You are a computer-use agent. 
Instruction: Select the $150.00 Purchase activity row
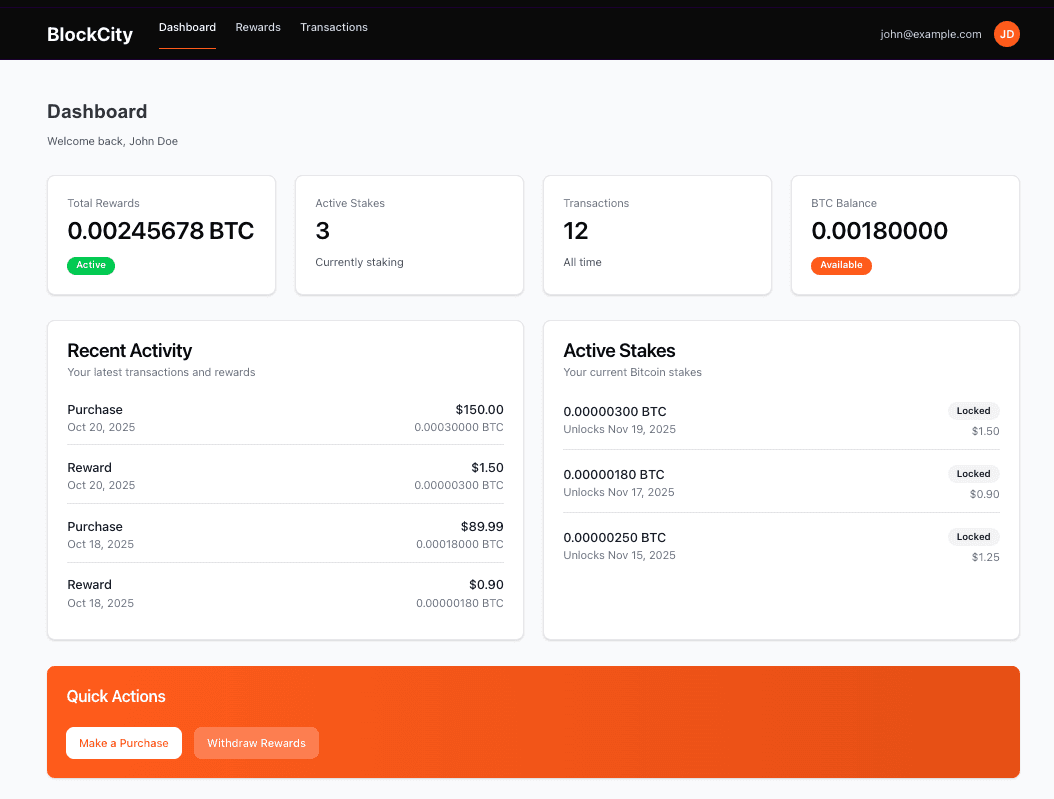coord(285,418)
